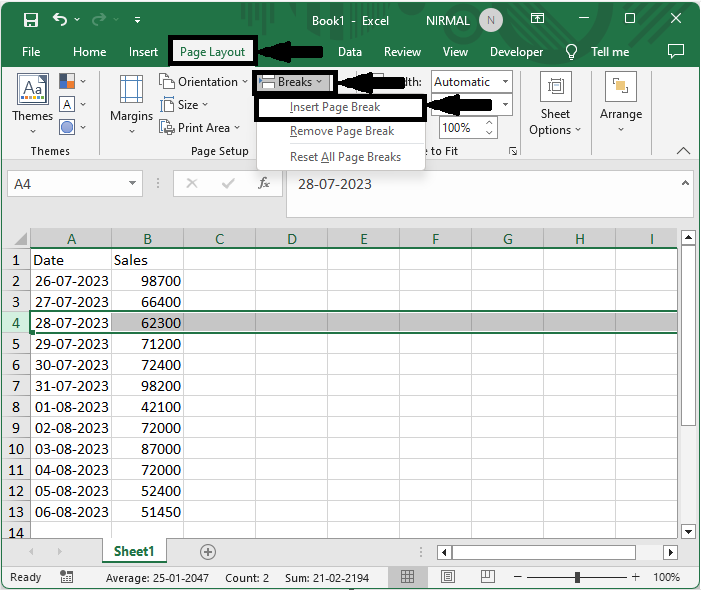Switch to Page Layout view icon
701x590 pixels.
point(448,577)
